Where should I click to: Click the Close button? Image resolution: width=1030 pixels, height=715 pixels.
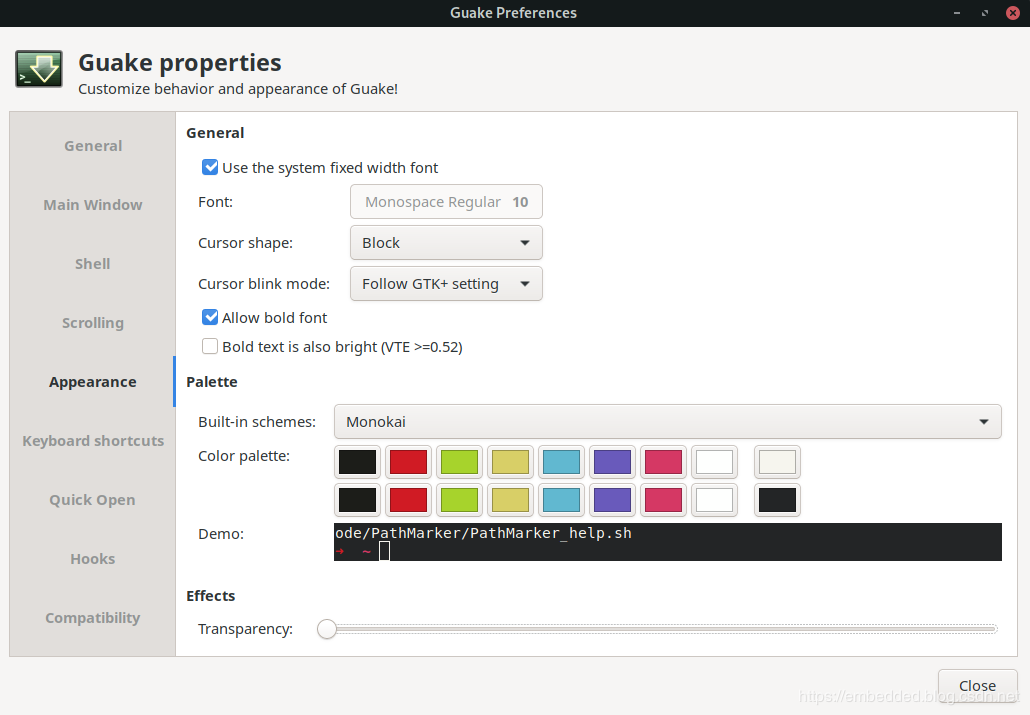coord(977,686)
